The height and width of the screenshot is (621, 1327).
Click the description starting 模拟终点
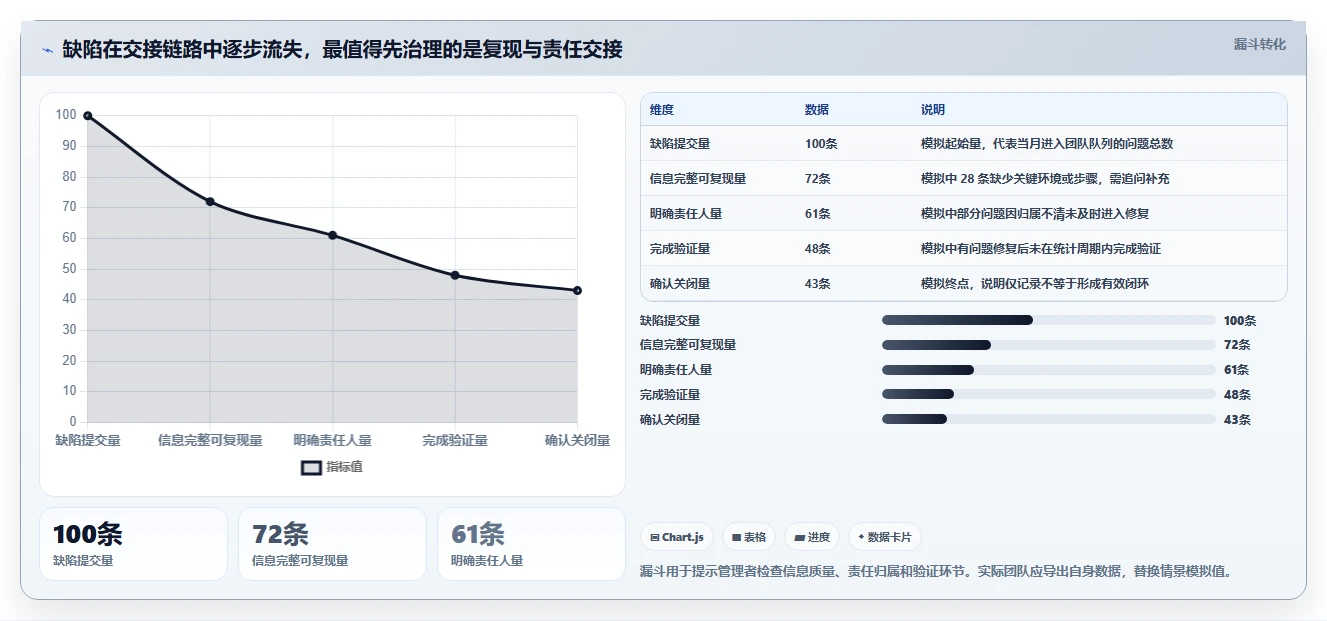click(1035, 284)
